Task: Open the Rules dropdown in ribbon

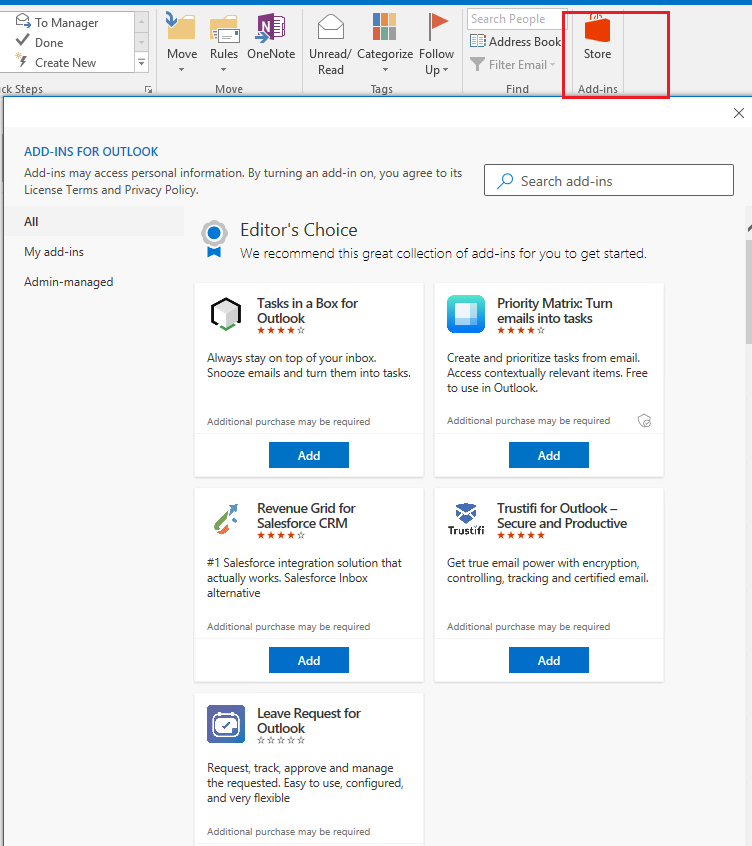Action: (224, 43)
